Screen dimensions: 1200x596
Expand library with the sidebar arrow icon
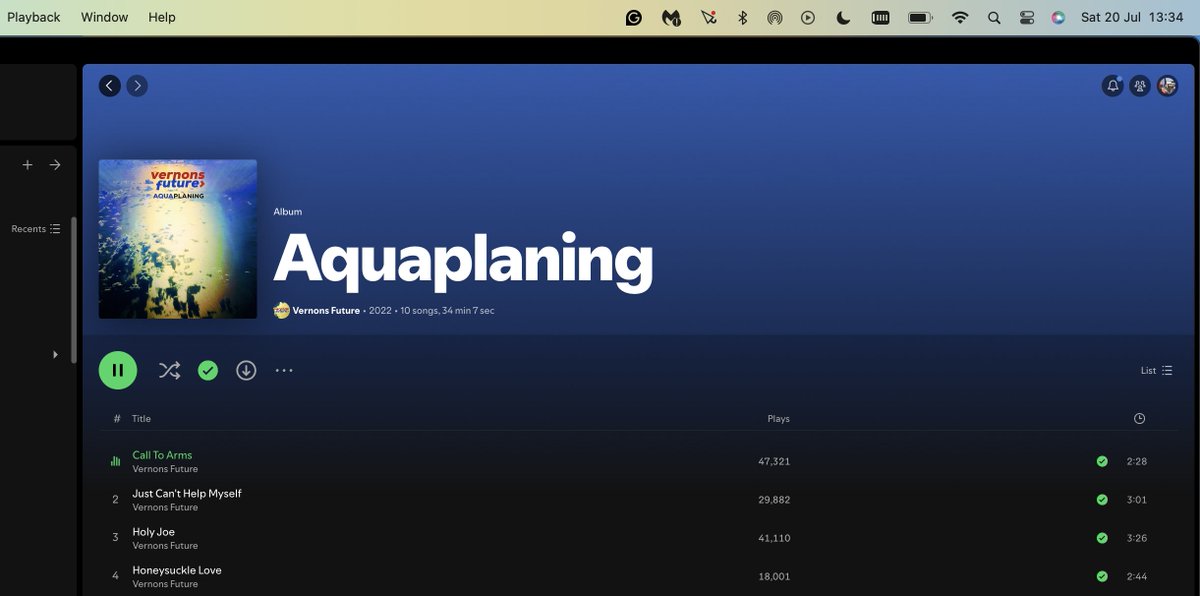55,165
